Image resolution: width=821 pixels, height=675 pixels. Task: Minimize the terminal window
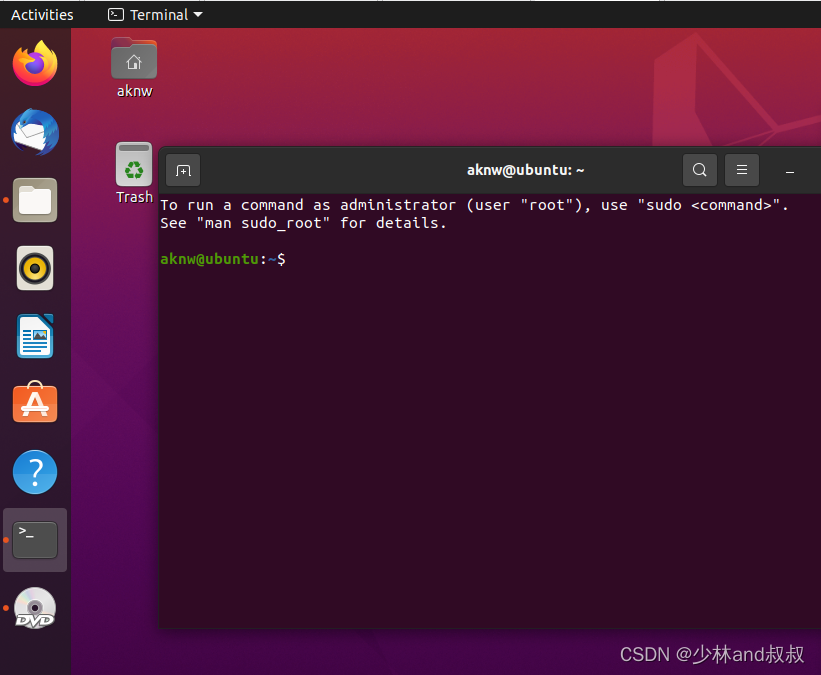point(790,171)
